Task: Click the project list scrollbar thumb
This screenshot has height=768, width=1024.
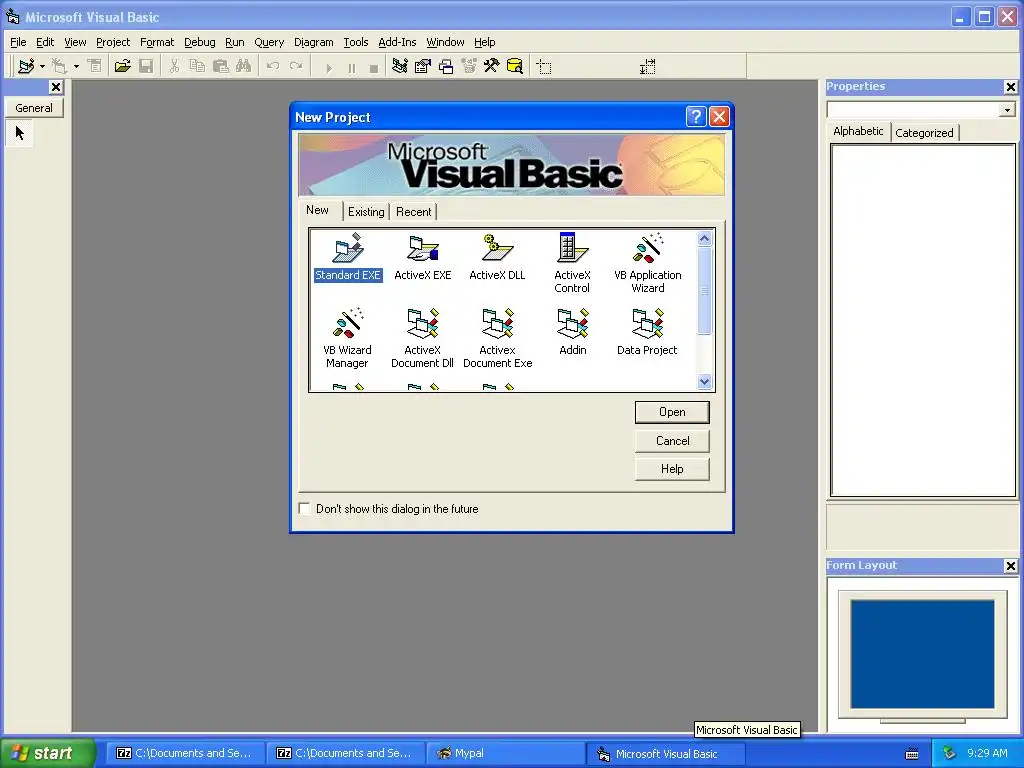Action: (x=704, y=291)
